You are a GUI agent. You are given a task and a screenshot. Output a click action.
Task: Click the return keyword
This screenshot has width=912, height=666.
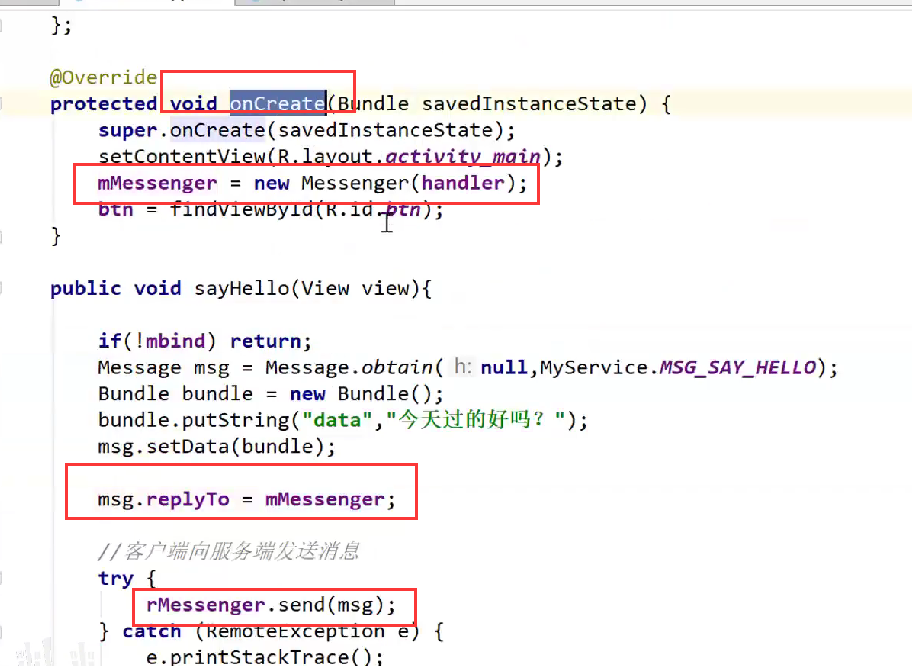[266, 341]
